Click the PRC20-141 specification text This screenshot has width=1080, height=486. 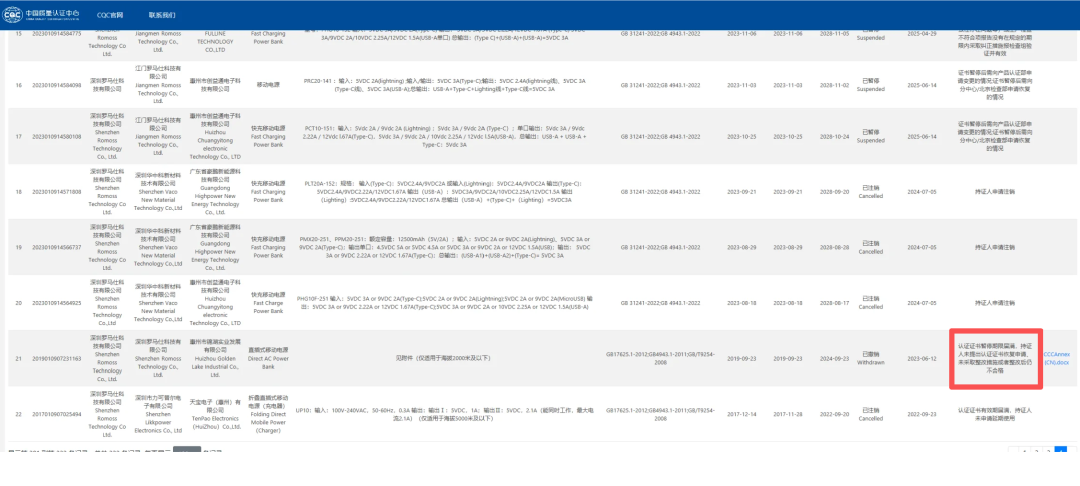pyautogui.click(x=446, y=85)
